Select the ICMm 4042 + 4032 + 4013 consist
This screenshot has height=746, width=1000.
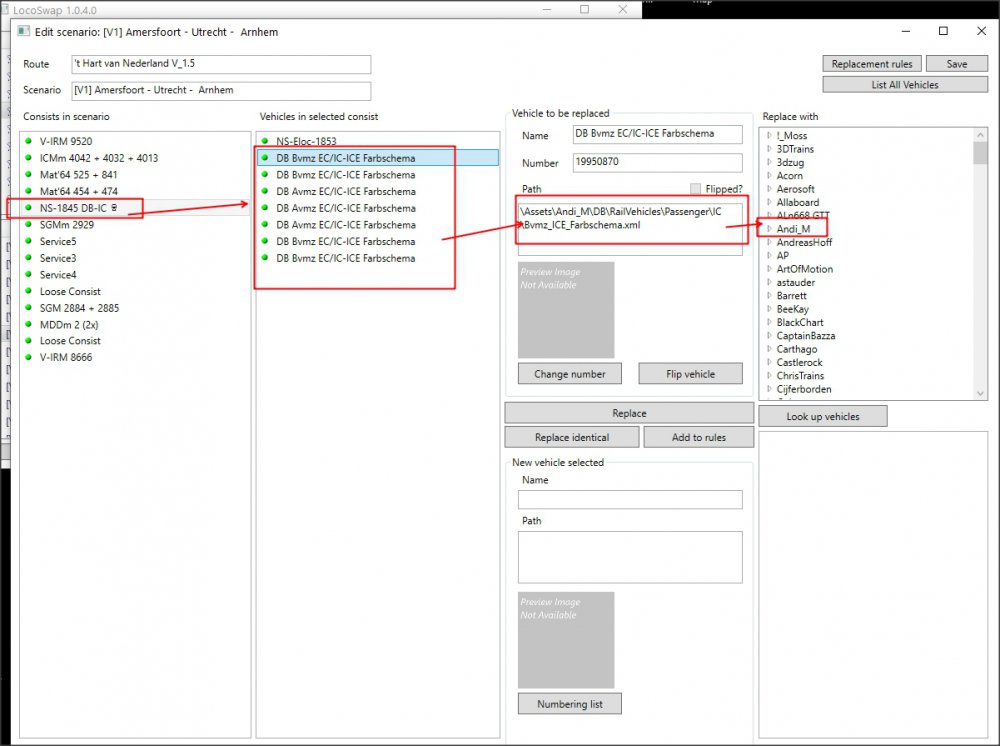(98, 158)
